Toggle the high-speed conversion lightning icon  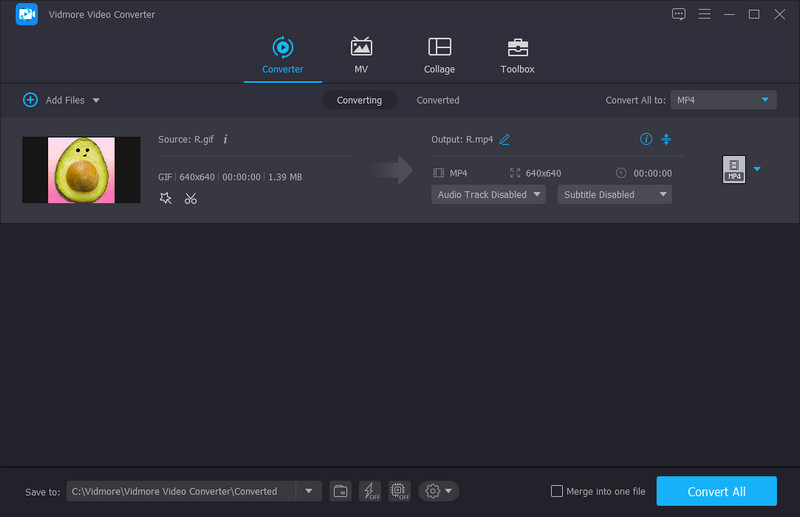click(x=370, y=491)
